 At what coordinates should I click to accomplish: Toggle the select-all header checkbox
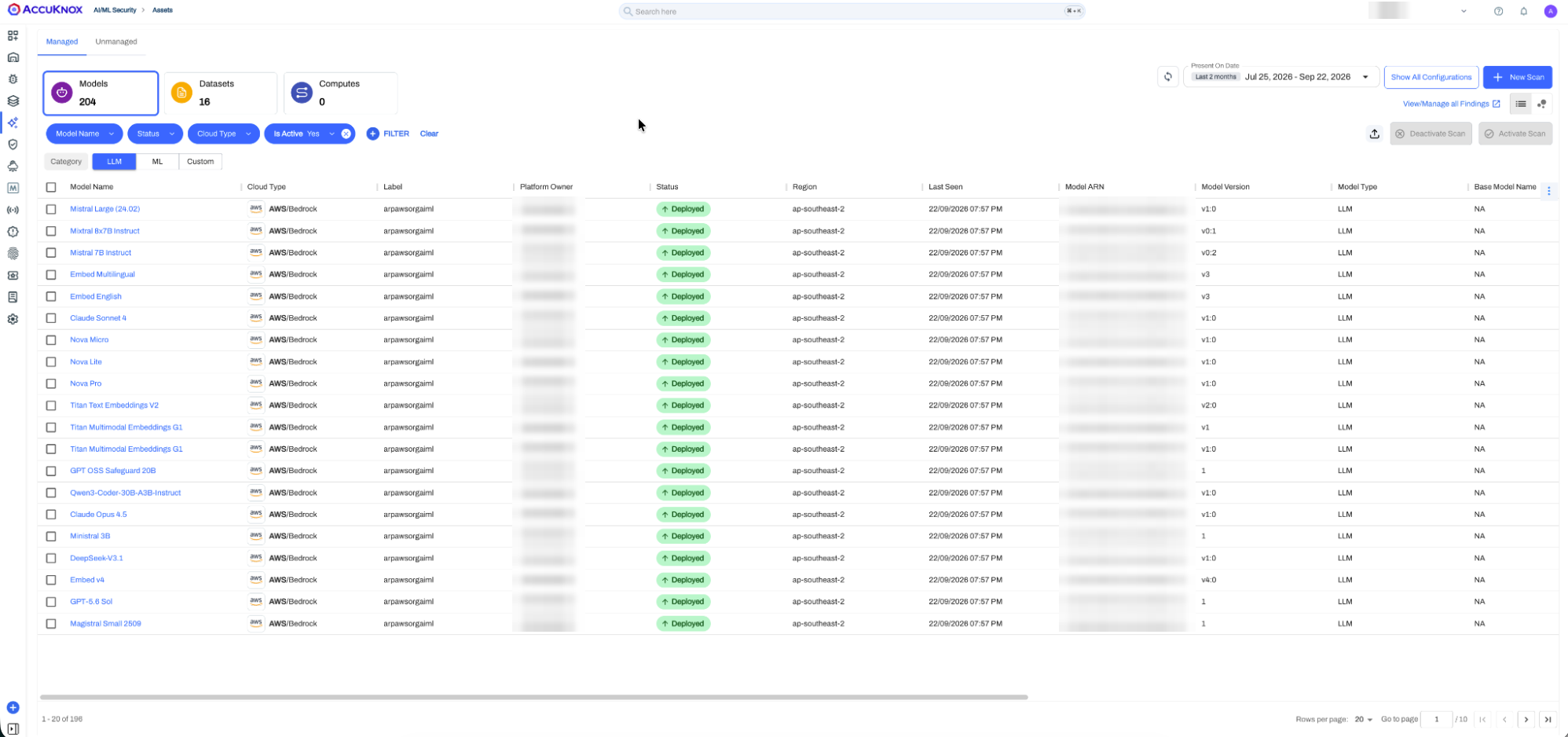point(51,187)
